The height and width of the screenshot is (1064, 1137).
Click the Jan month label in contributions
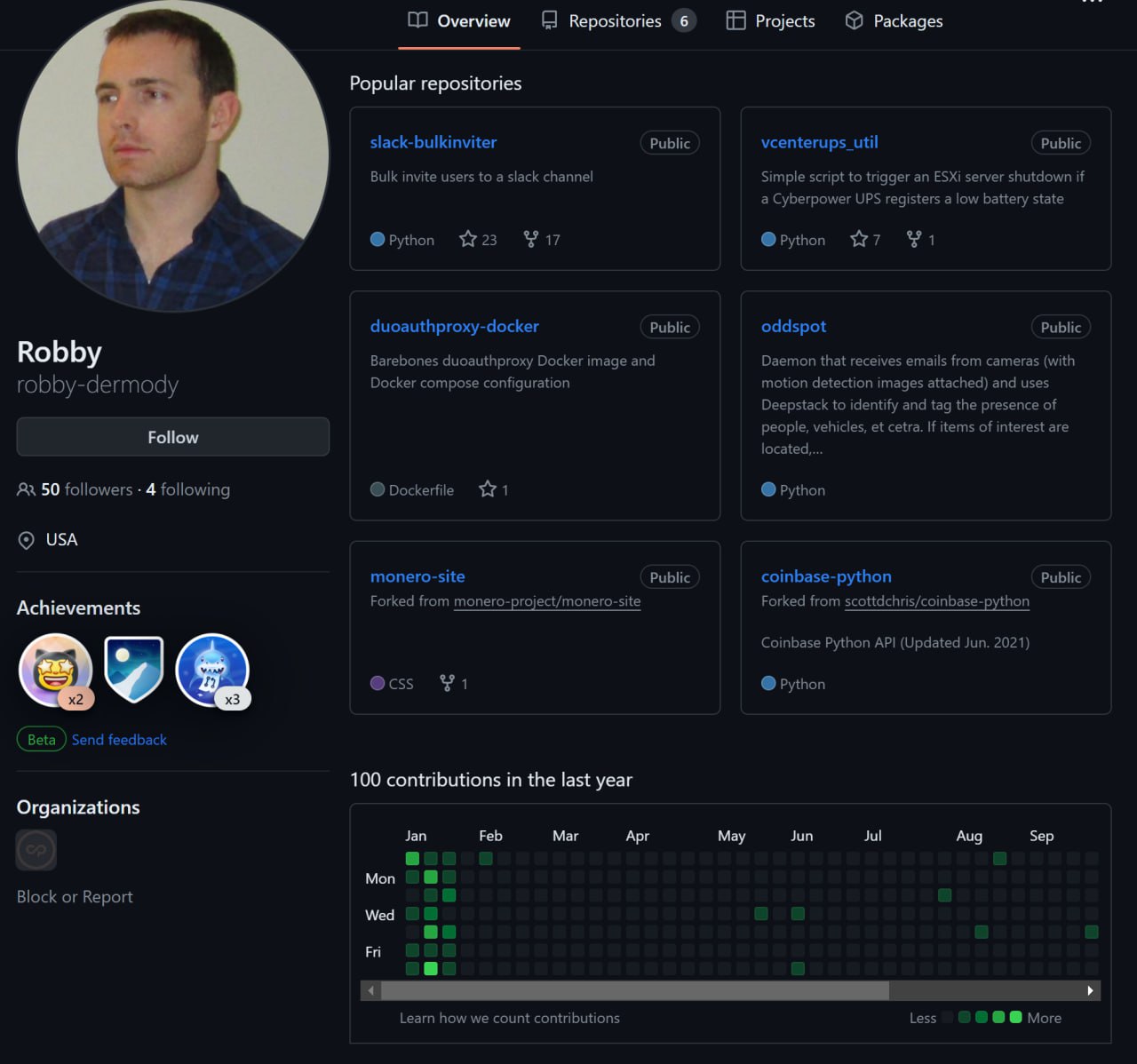click(x=416, y=836)
